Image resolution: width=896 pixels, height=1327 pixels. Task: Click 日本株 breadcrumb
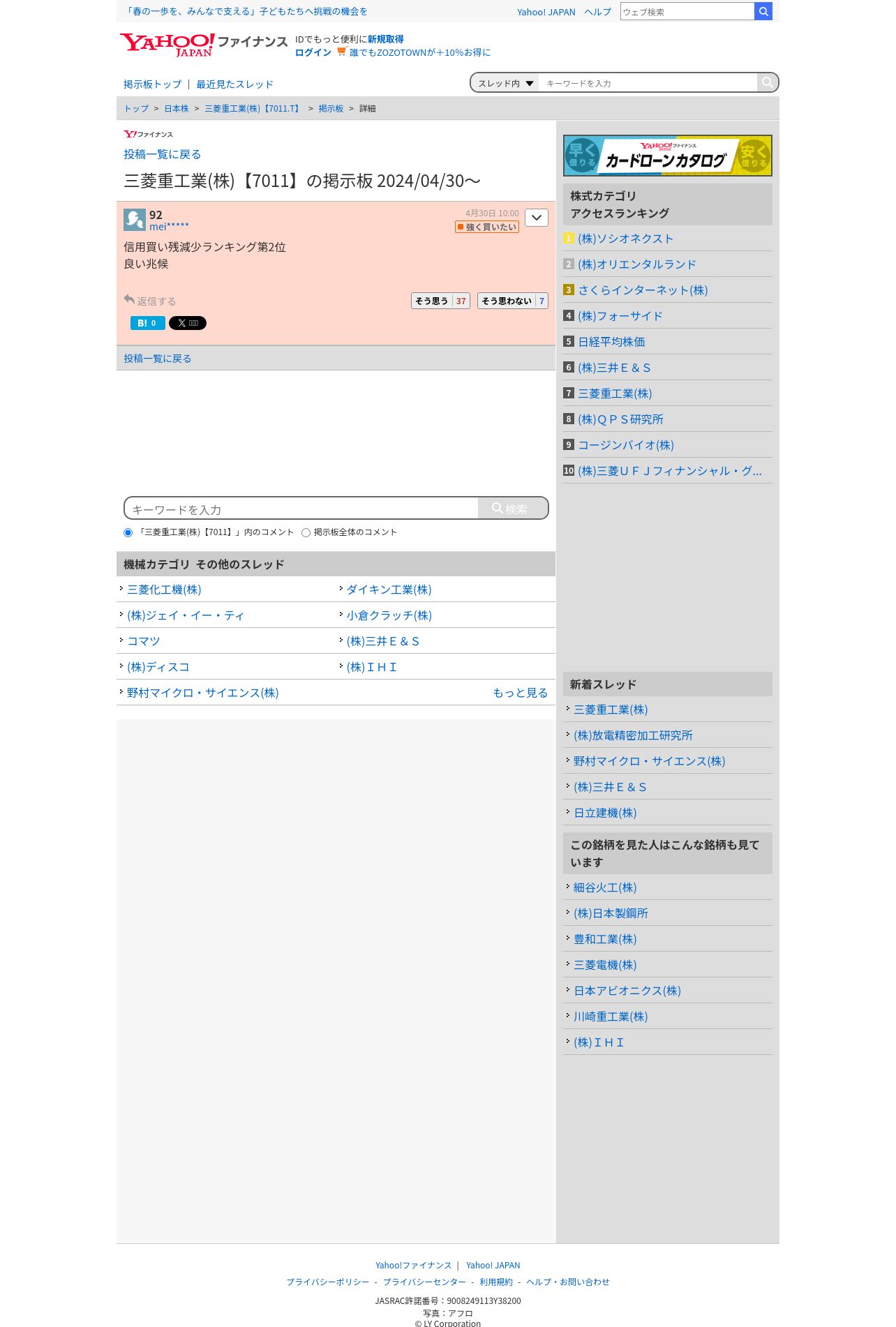click(x=177, y=109)
